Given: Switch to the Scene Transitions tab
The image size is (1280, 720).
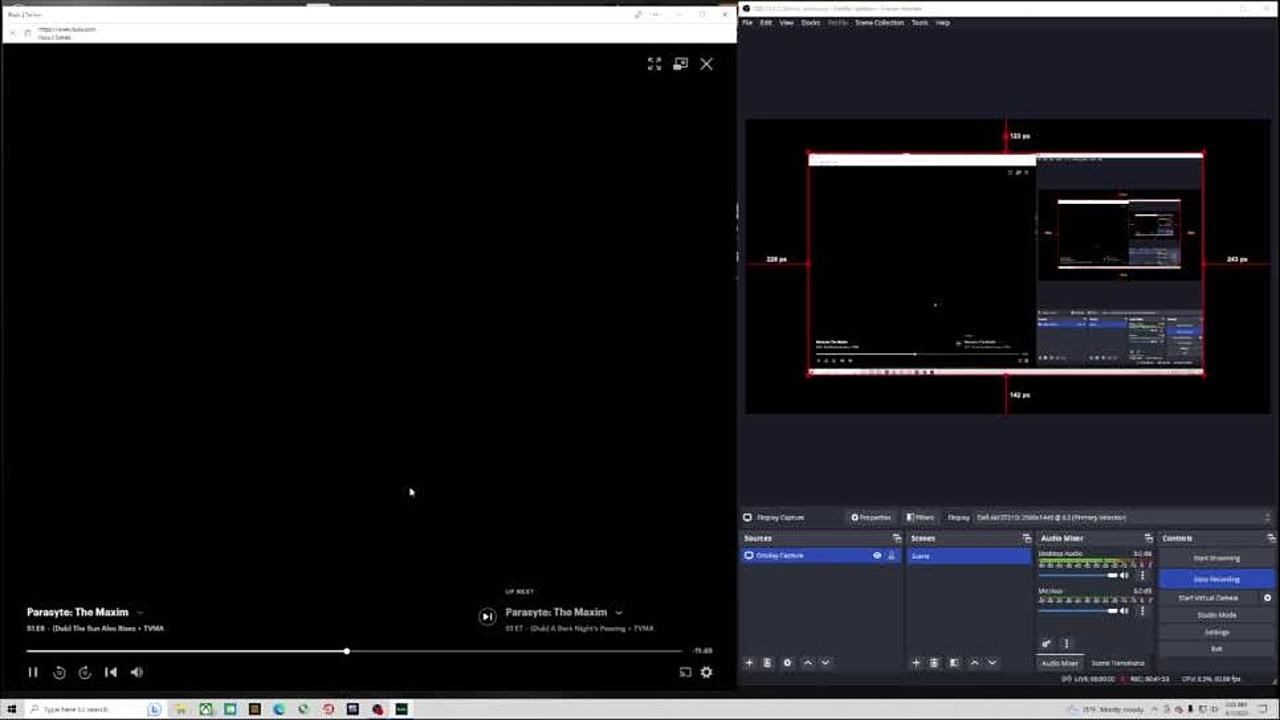Looking at the screenshot, I should pyautogui.click(x=1117, y=663).
